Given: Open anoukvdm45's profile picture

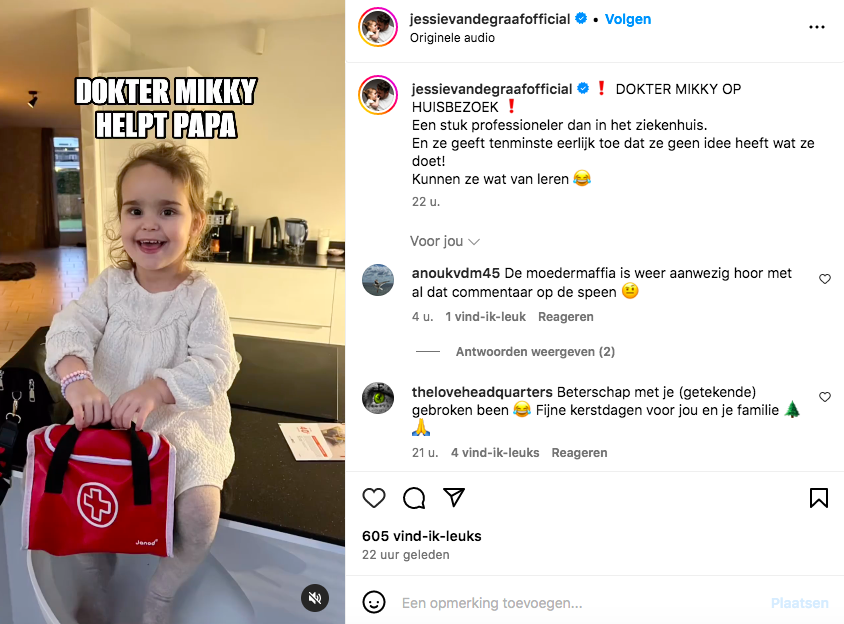Looking at the screenshot, I should [378, 280].
